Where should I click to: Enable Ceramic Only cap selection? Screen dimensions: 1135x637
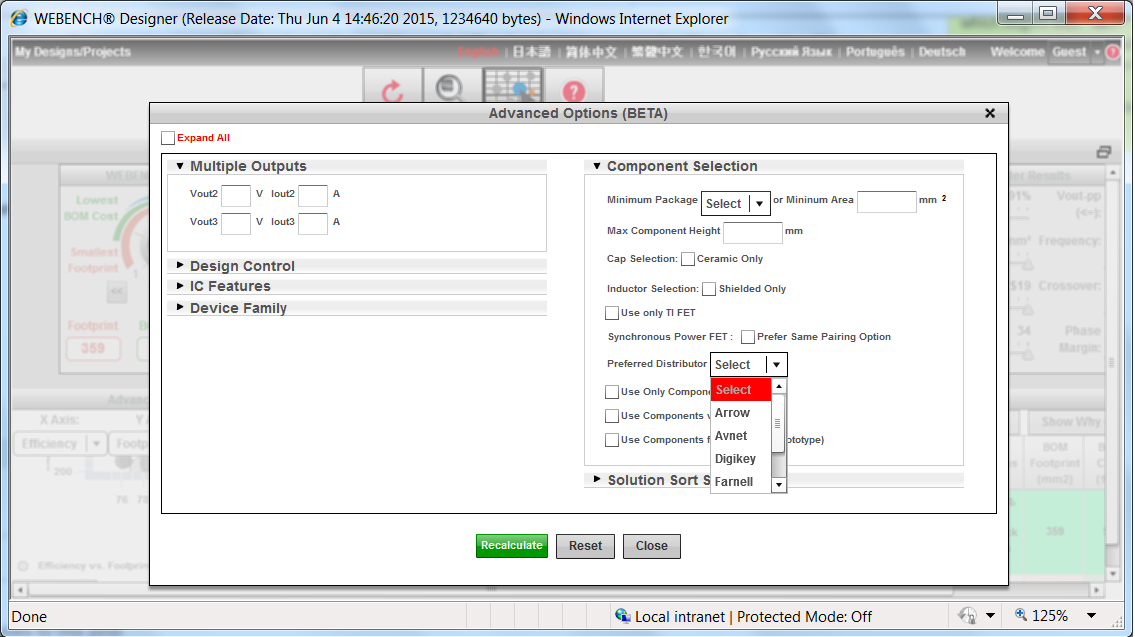688,259
